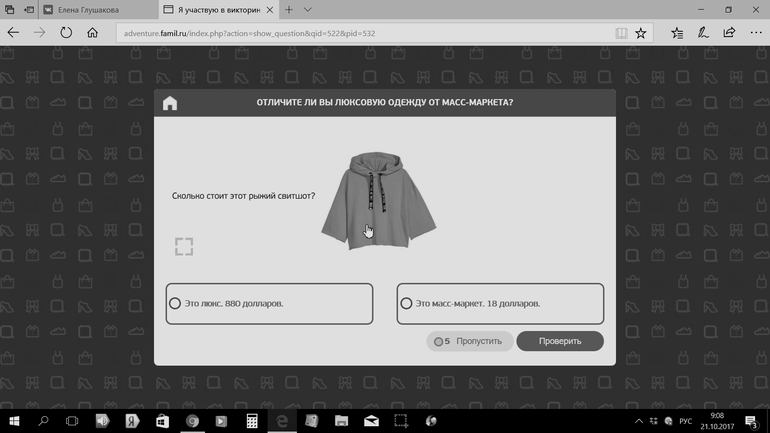Screen dimensions: 770x433
Task: Expand the tab list chevron in Edge
Action: point(308,10)
